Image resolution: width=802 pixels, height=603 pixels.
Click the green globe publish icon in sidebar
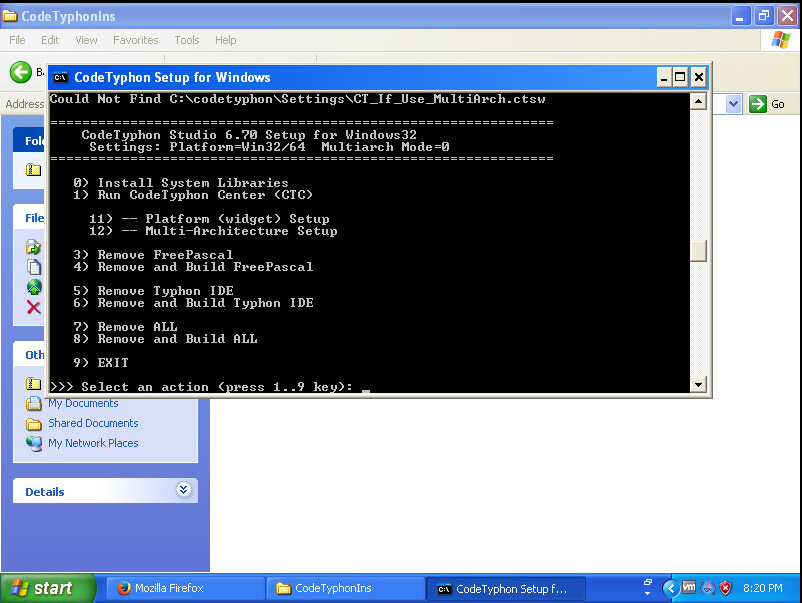coord(34,287)
